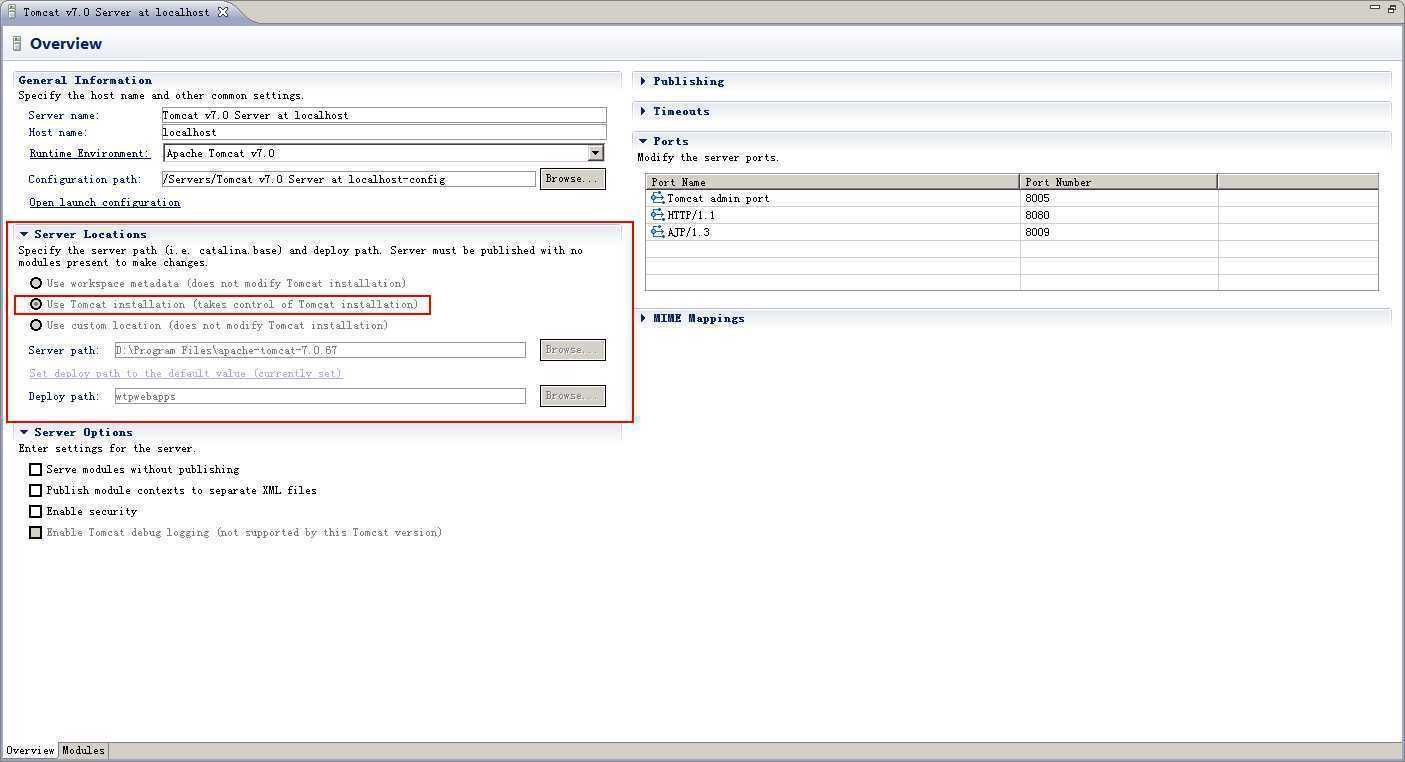Select Use Tomcat installation radio button
Screen dimensions: 1405x762
click(x=36, y=304)
